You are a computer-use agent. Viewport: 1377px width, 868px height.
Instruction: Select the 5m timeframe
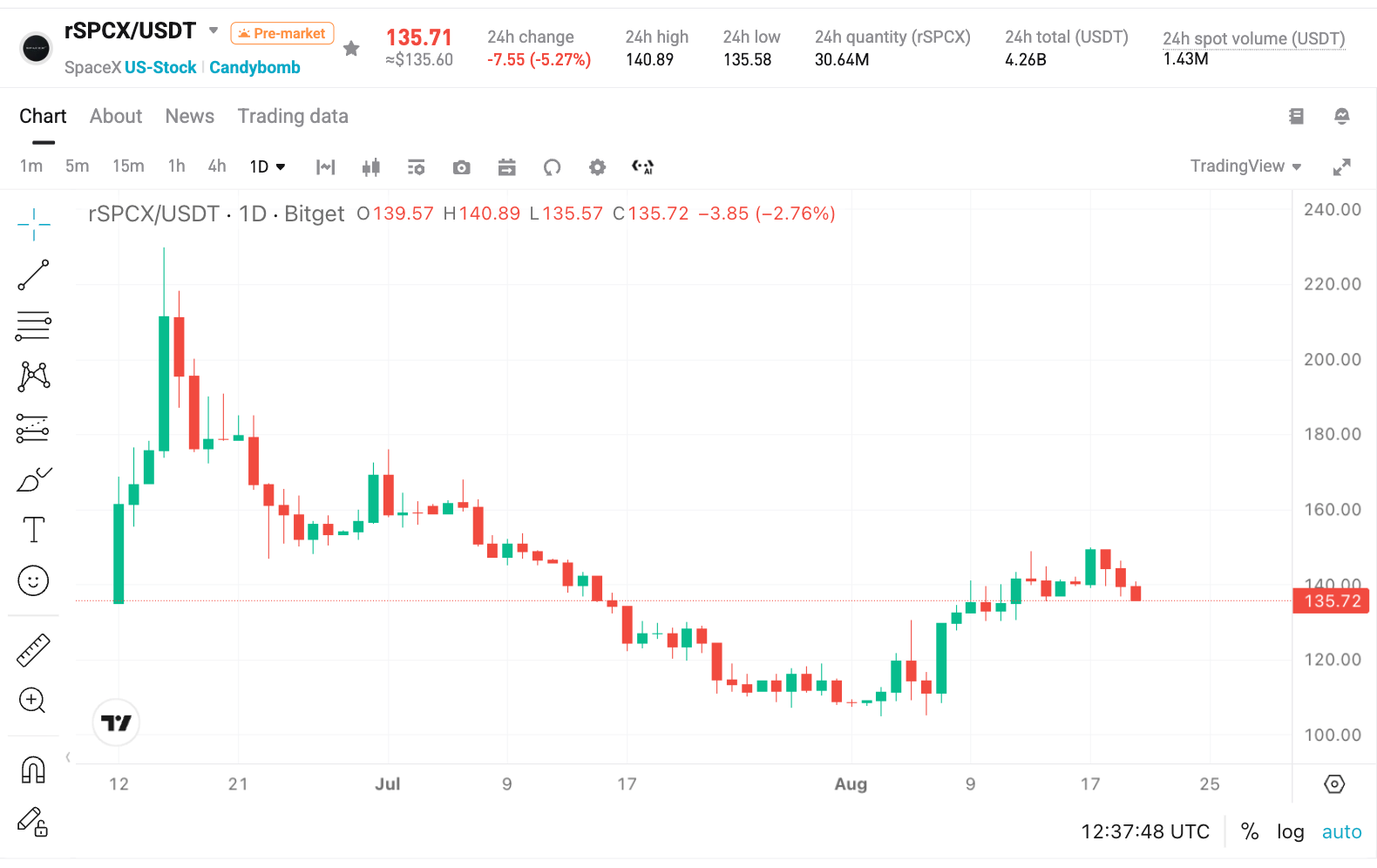[x=78, y=166]
